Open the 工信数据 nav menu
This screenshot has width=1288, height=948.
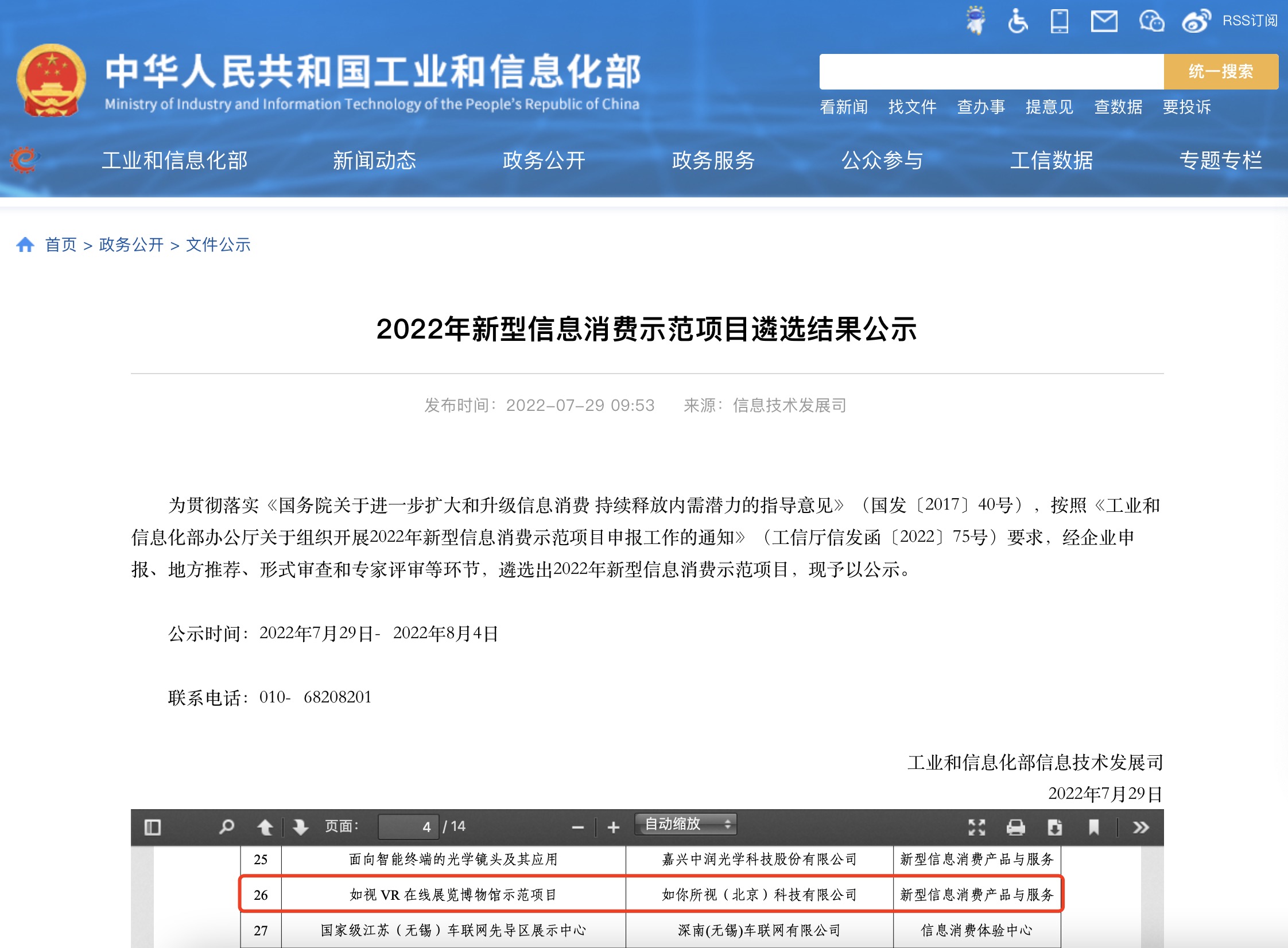click(x=1052, y=160)
